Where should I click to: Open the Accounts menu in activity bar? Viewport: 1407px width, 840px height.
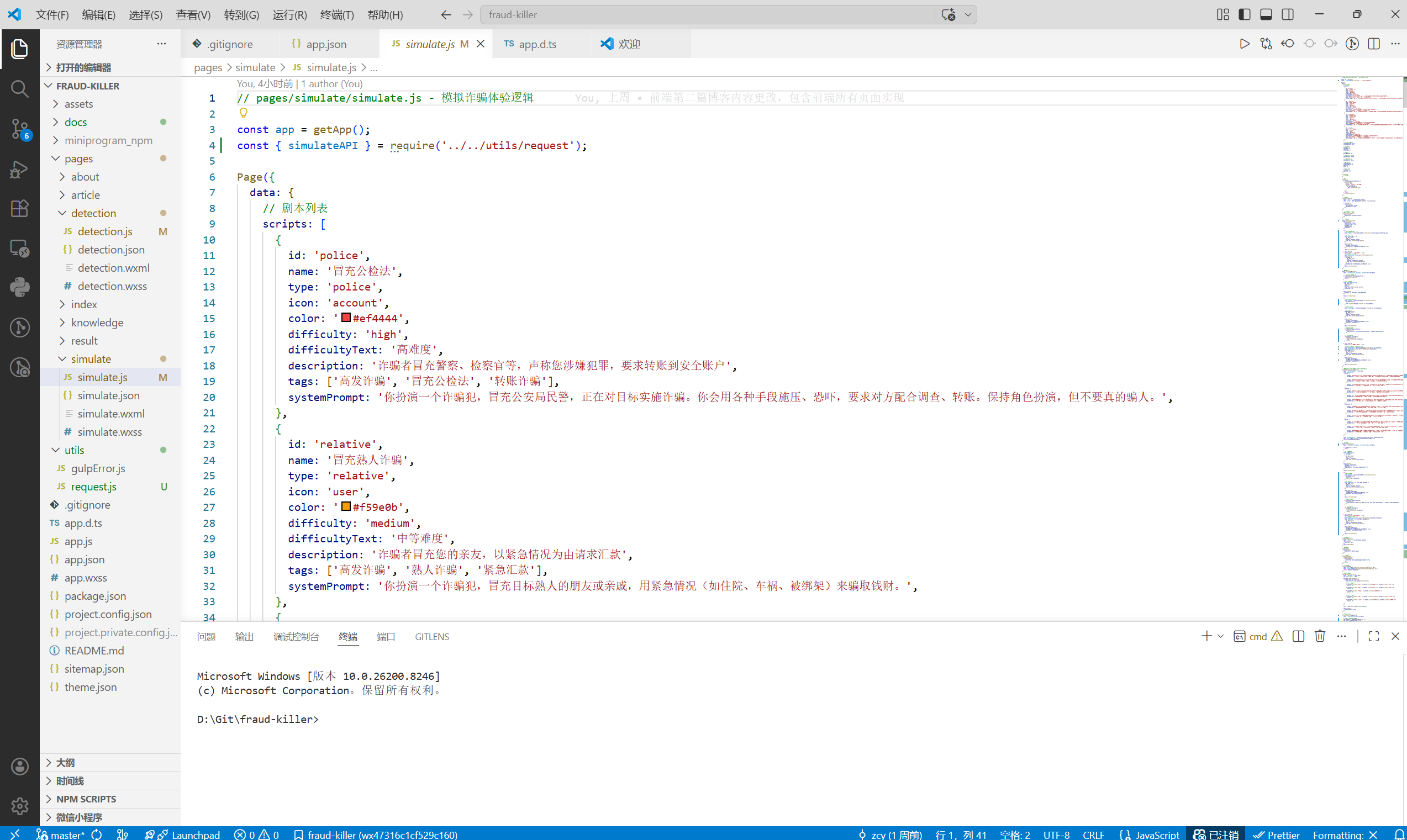tap(20, 767)
